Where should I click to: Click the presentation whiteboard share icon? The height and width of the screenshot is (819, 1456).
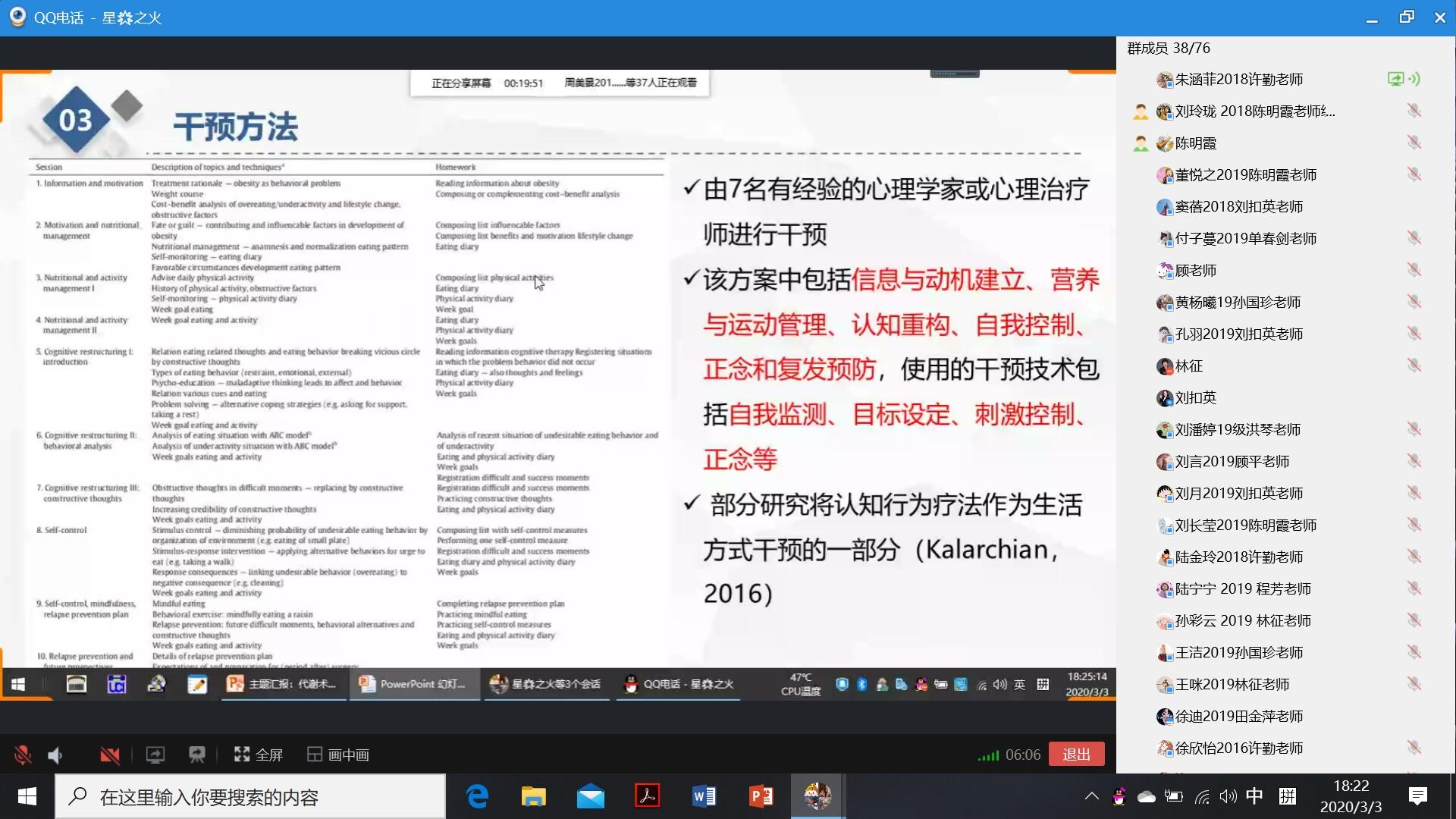coord(197,755)
